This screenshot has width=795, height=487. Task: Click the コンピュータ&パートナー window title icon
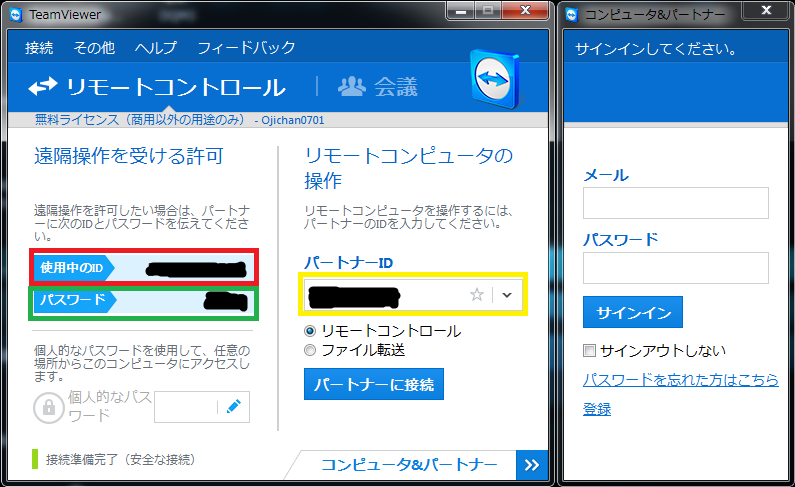point(572,15)
